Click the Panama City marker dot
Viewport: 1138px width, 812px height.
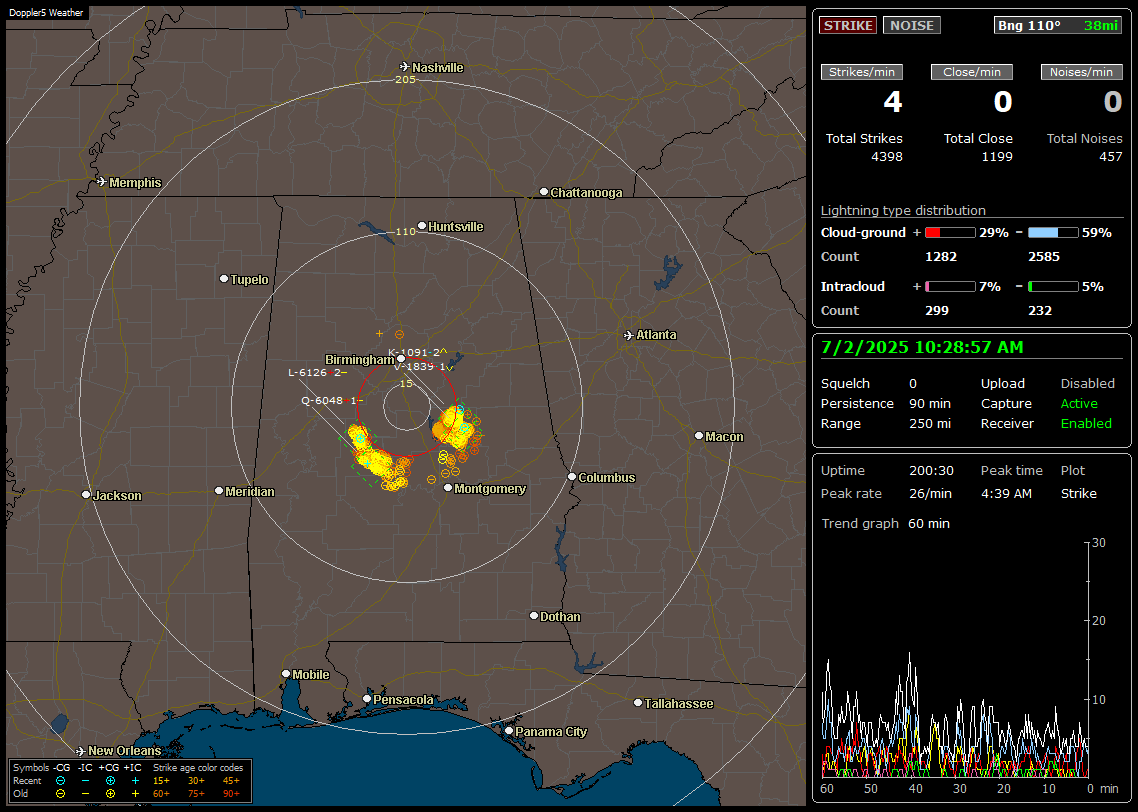[x=509, y=731]
